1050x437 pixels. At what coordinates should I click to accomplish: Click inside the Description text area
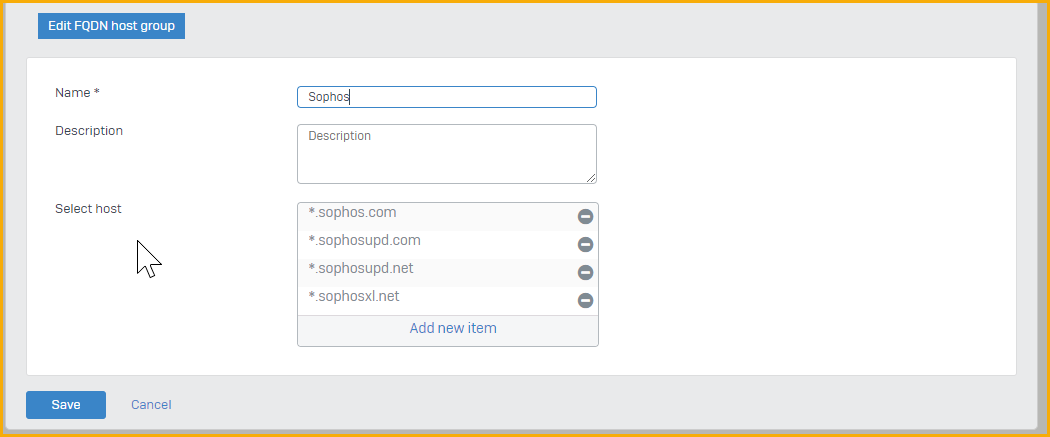(447, 154)
